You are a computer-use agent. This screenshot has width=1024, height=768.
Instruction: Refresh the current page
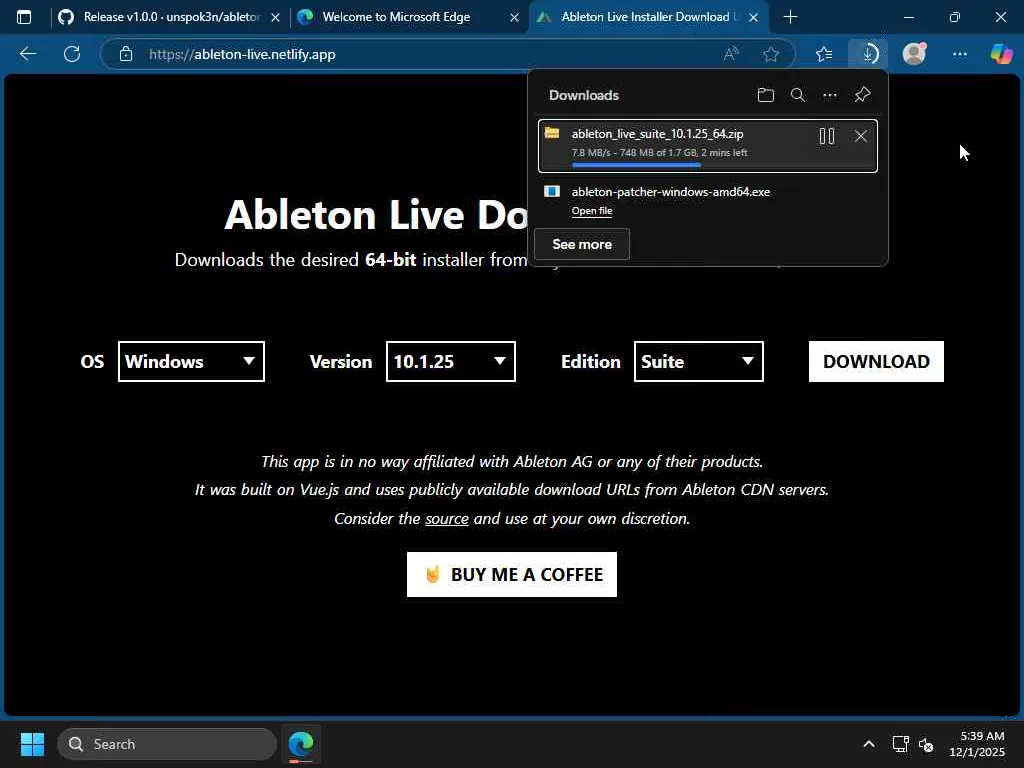72,54
